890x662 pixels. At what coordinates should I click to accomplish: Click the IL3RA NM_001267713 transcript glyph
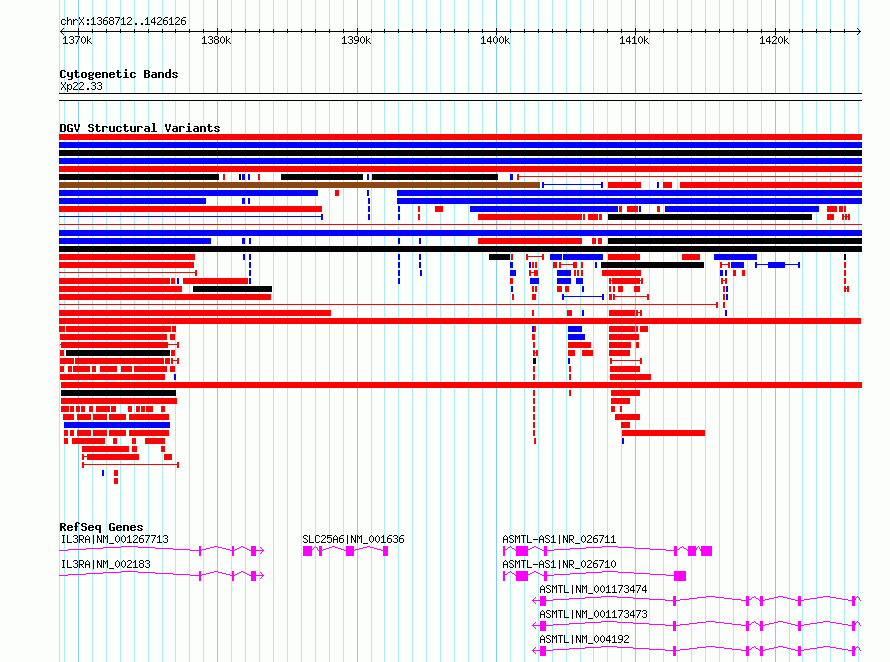162,551
